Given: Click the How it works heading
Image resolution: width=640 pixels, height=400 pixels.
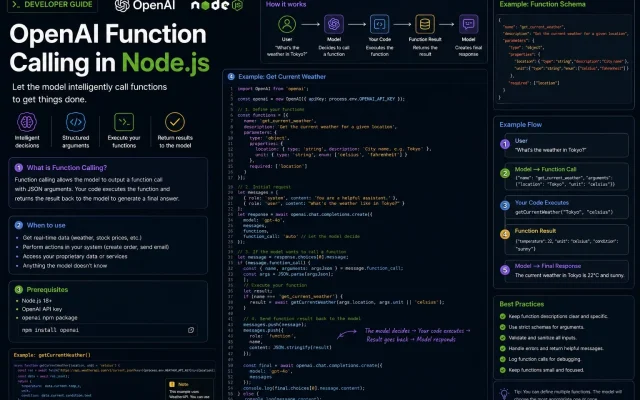Looking at the screenshot, I should (x=286, y=4).
